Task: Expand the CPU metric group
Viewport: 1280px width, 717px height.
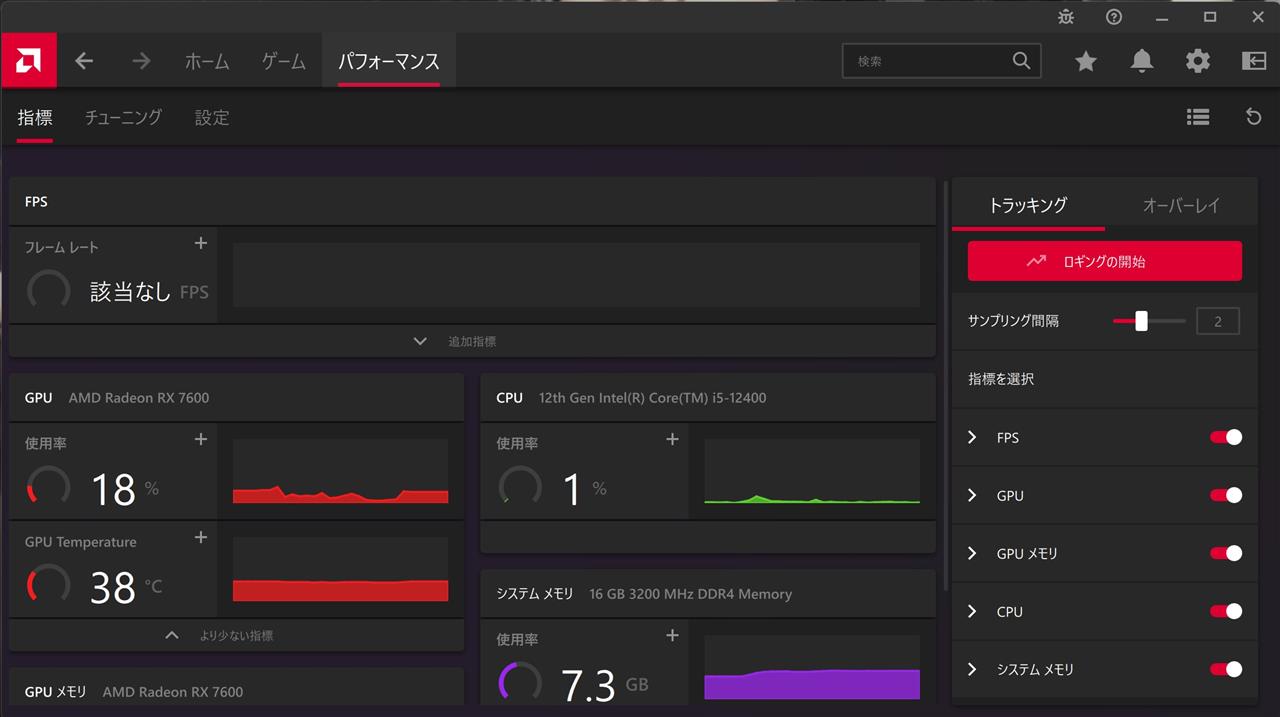Action: [972, 611]
